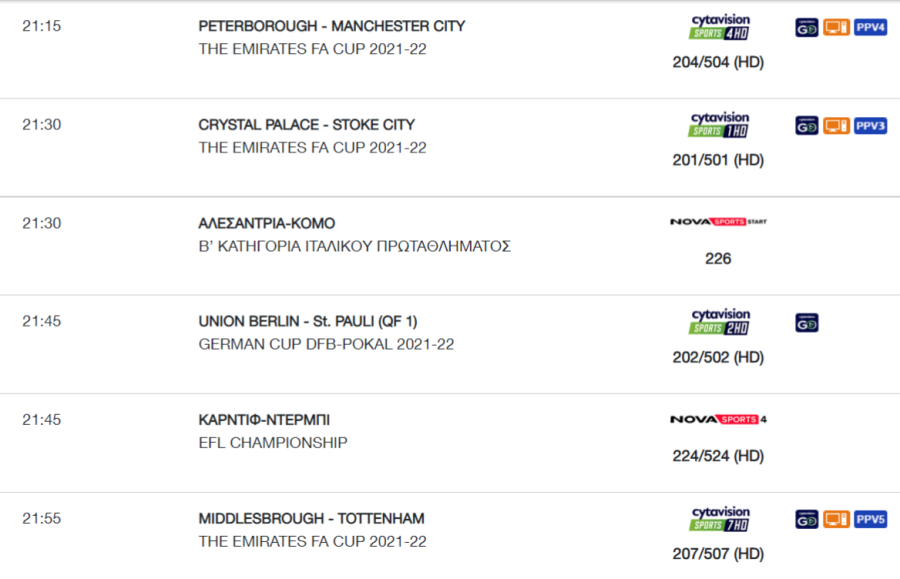
Task: Click the GO icon in Crystal Palace row
Action: [806, 126]
